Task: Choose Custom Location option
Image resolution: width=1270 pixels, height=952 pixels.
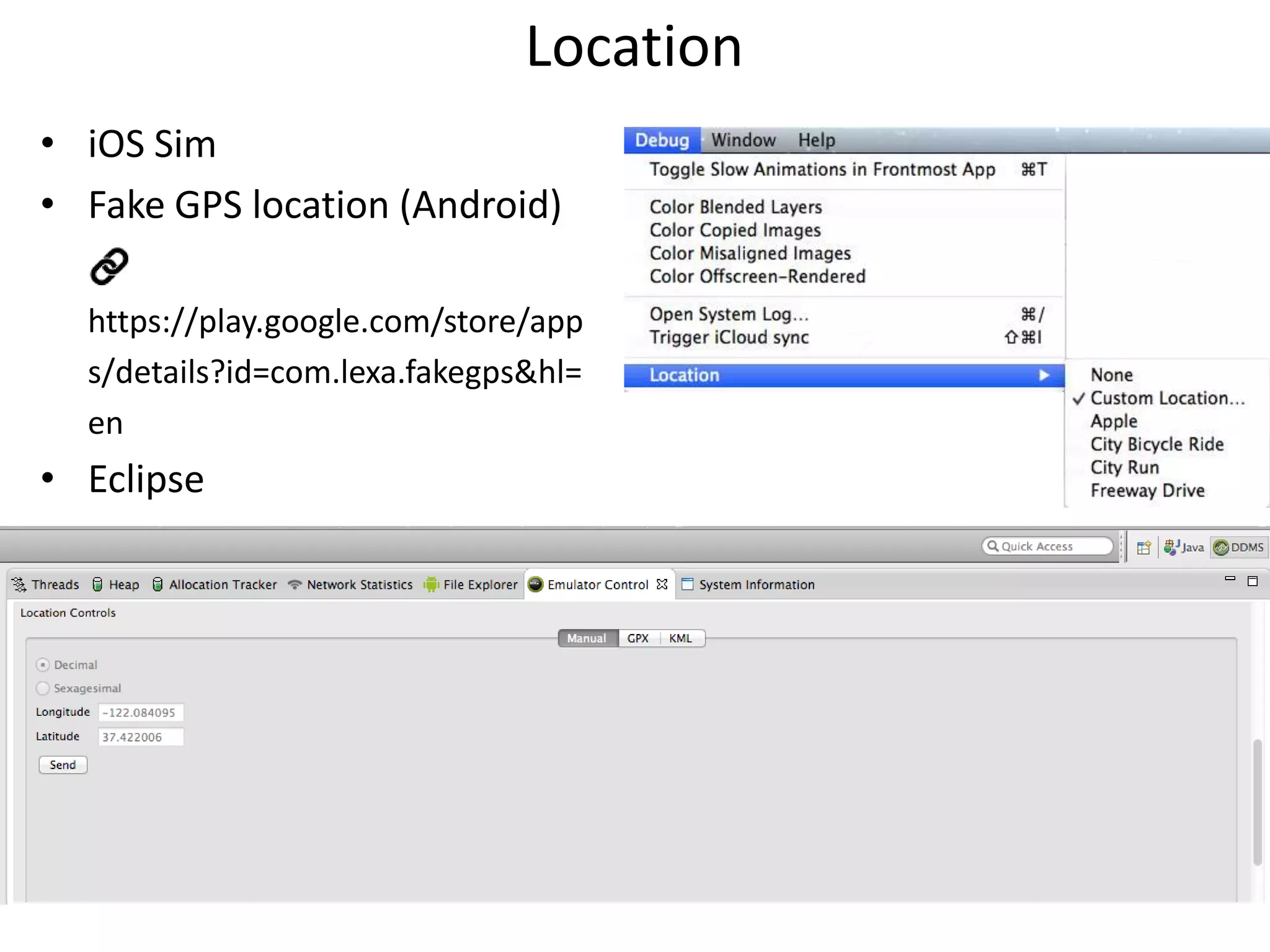Action: [1167, 398]
